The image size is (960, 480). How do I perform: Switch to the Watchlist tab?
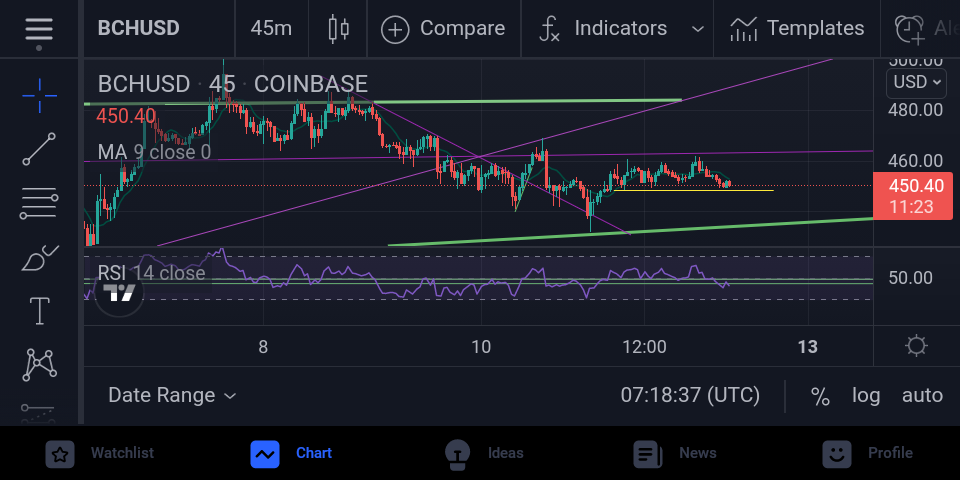pyautogui.click(x=100, y=454)
